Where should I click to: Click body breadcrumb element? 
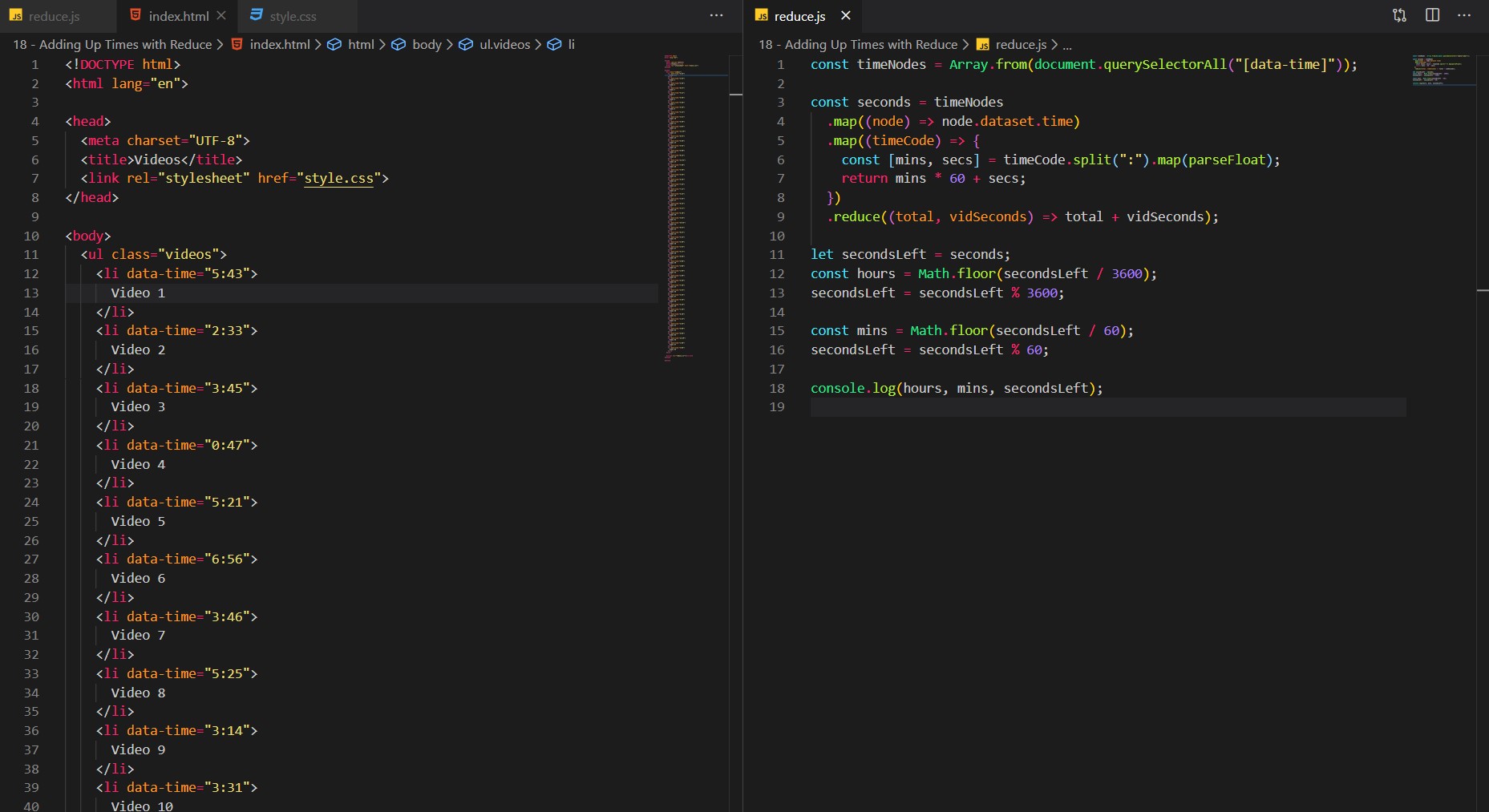[x=427, y=45]
